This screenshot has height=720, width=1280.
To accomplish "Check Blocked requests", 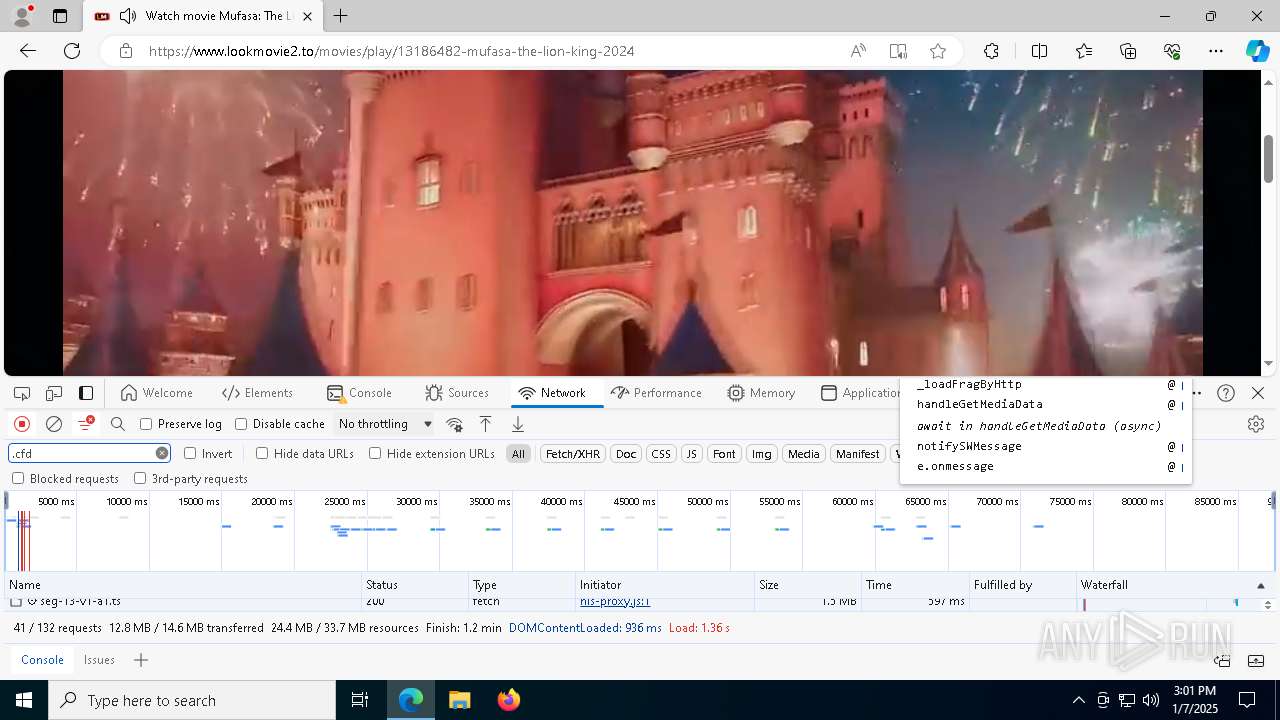I will click(18, 478).
